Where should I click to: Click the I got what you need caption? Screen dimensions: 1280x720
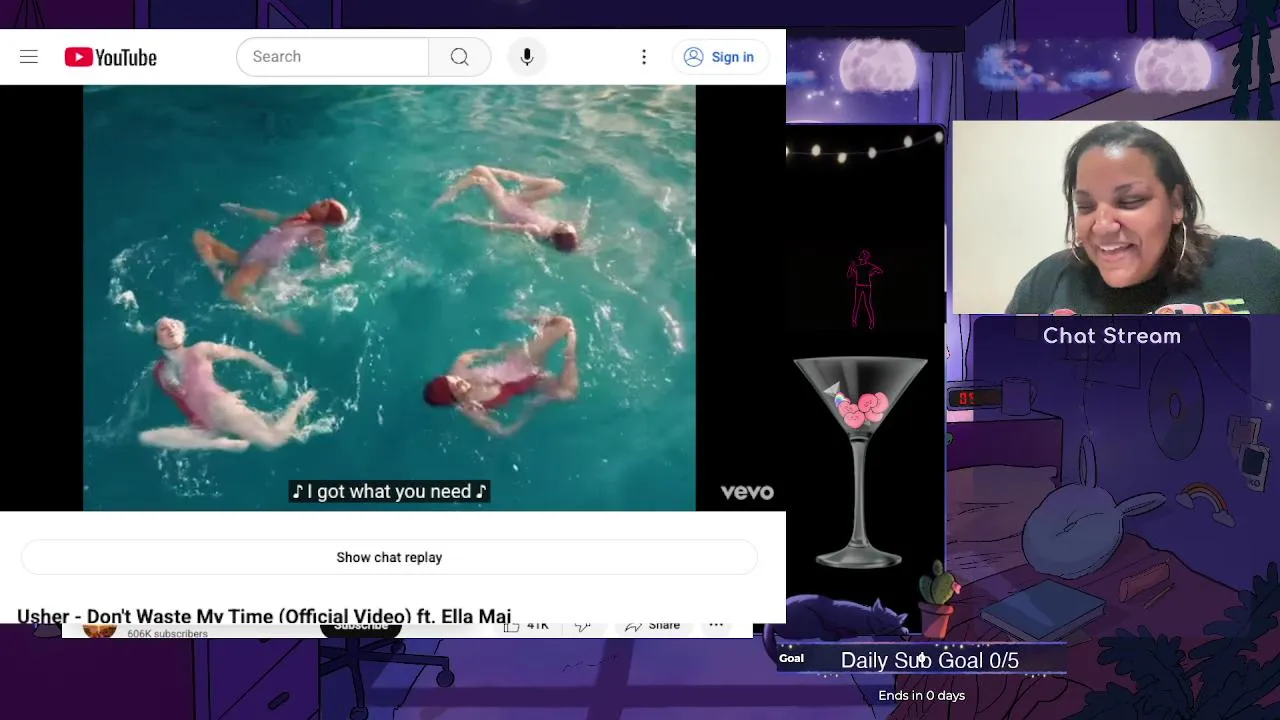[389, 491]
